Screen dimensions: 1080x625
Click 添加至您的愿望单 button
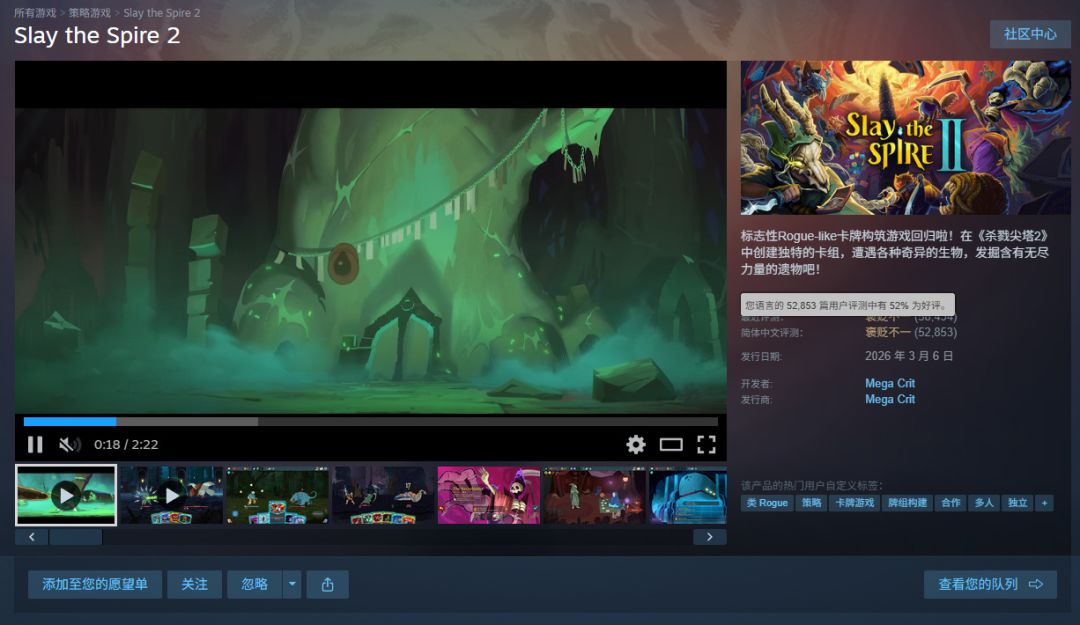[x=95, y=584]
